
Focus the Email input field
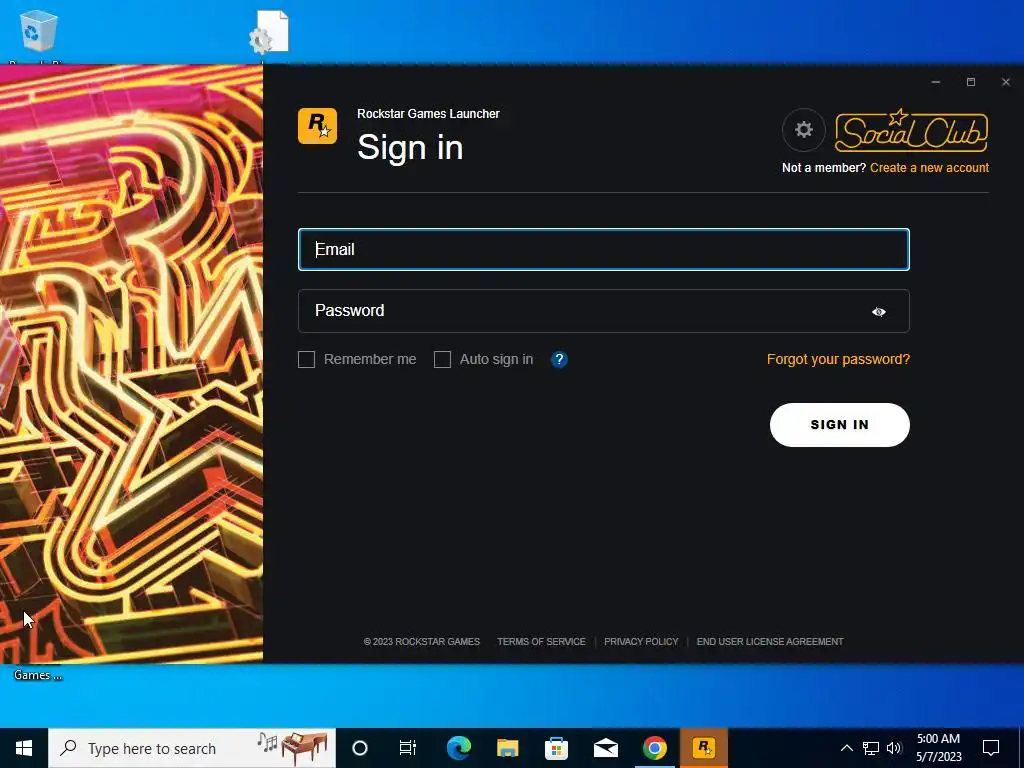pos(603,249)
